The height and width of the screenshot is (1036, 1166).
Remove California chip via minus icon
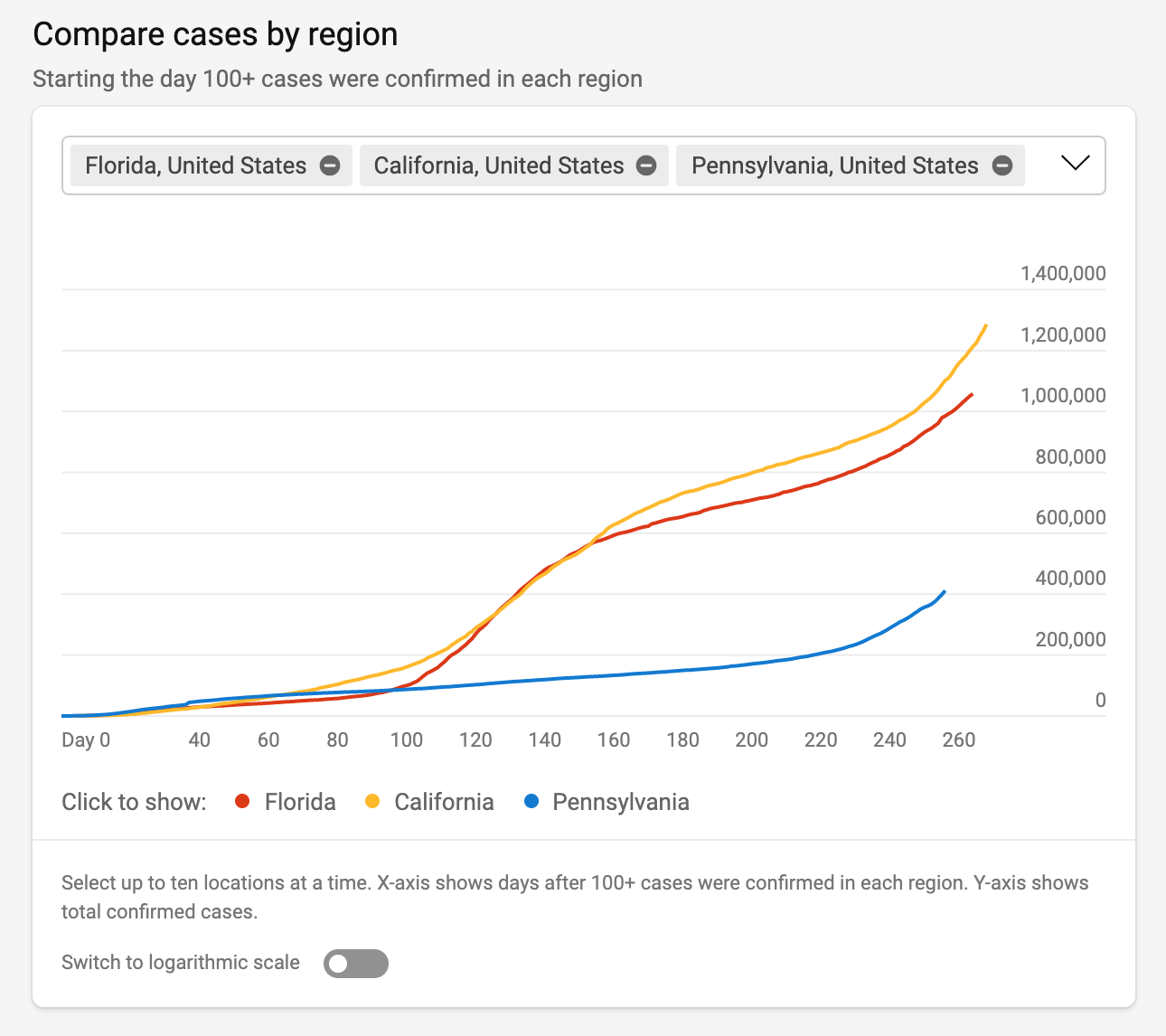(x=646, y=166)
